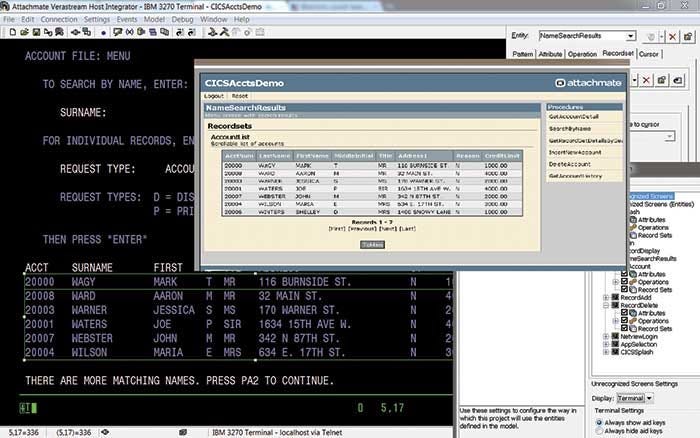The width and height of the screenshot is (700, 438).
Task: Select the RecordAdd entity label in tree
Action: 636,297
